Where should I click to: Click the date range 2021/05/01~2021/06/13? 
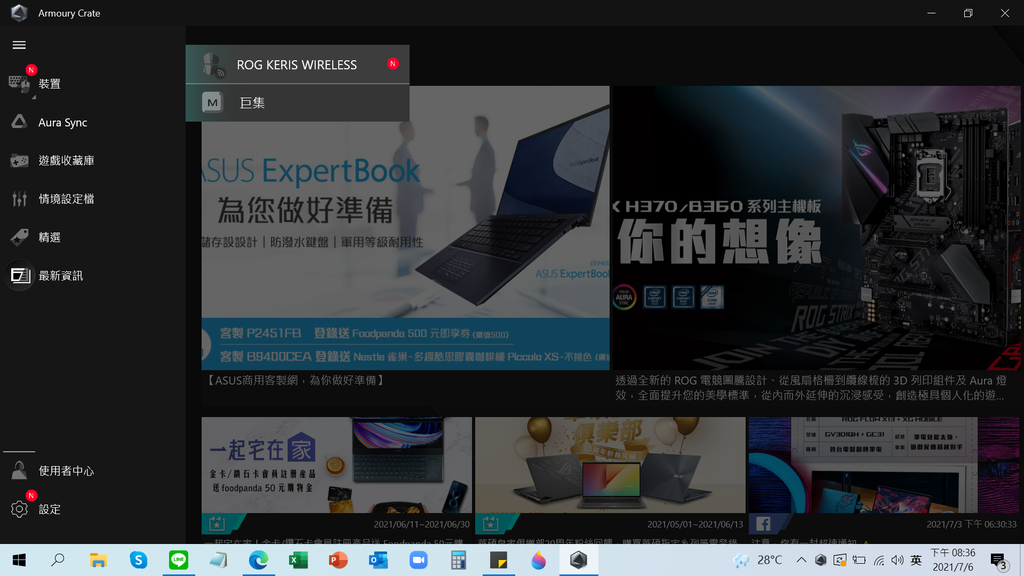695,524
